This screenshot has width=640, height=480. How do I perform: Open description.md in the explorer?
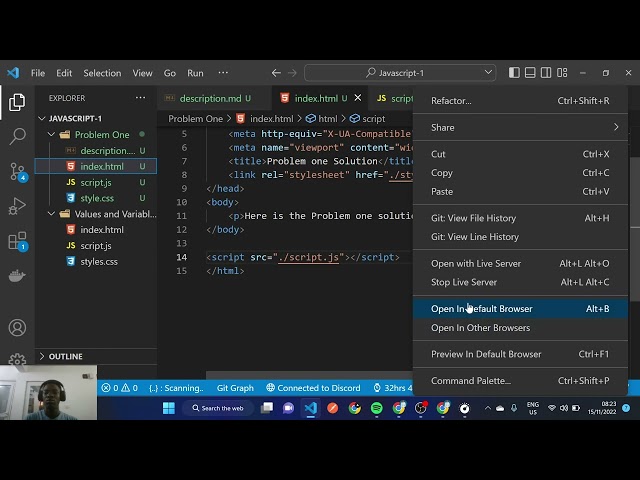coord(96,151)
